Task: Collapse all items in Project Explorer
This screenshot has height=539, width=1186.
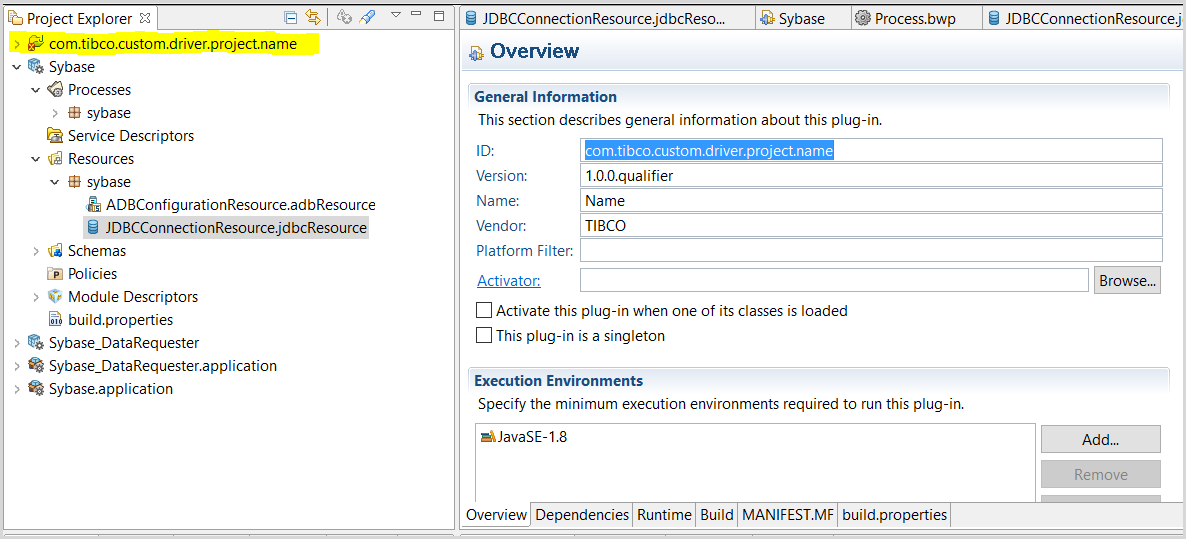Action: (x=291, y=17)
